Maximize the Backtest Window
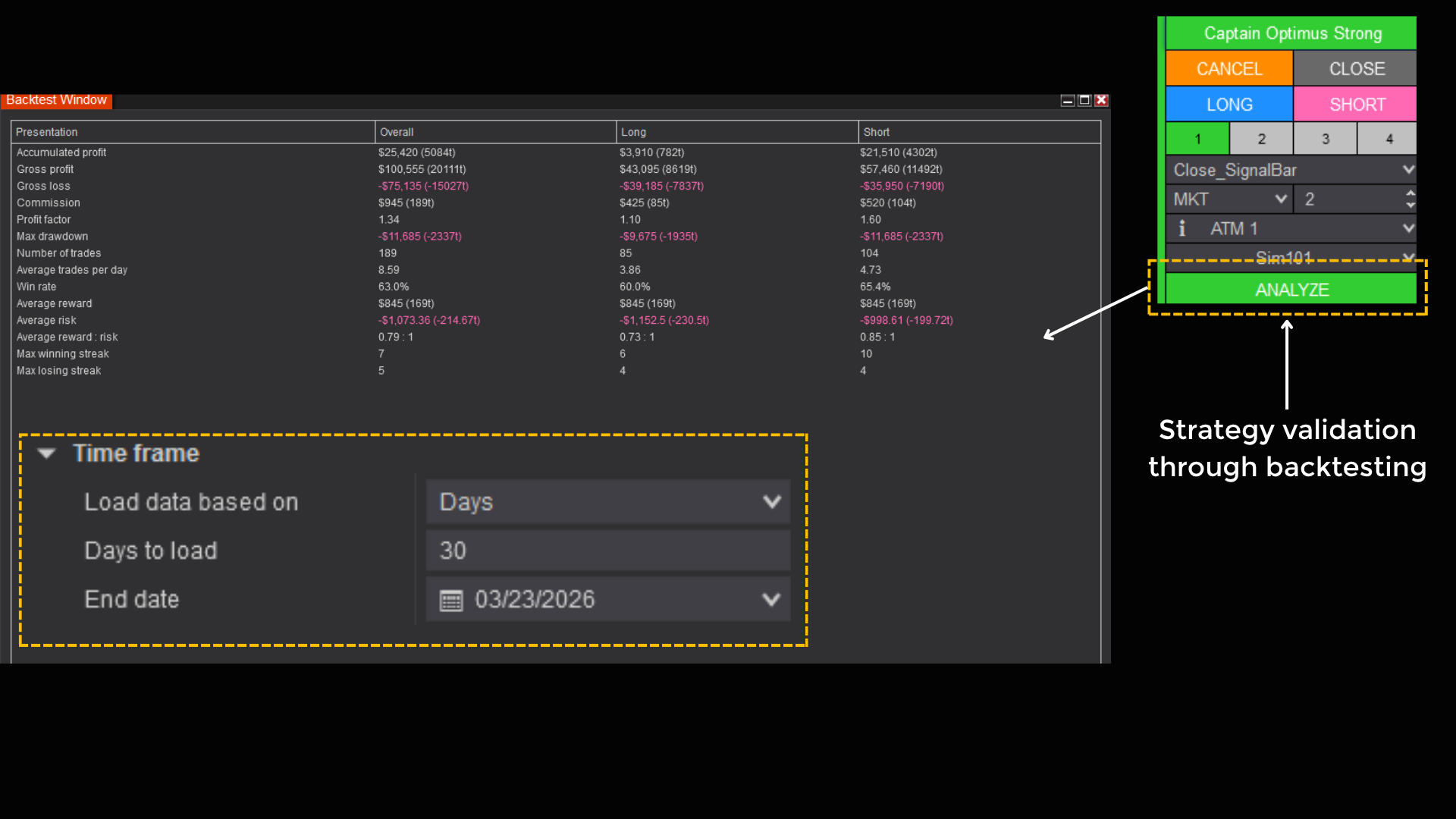The width and height of the screenshot is (1456, 819). [1084, 100]
